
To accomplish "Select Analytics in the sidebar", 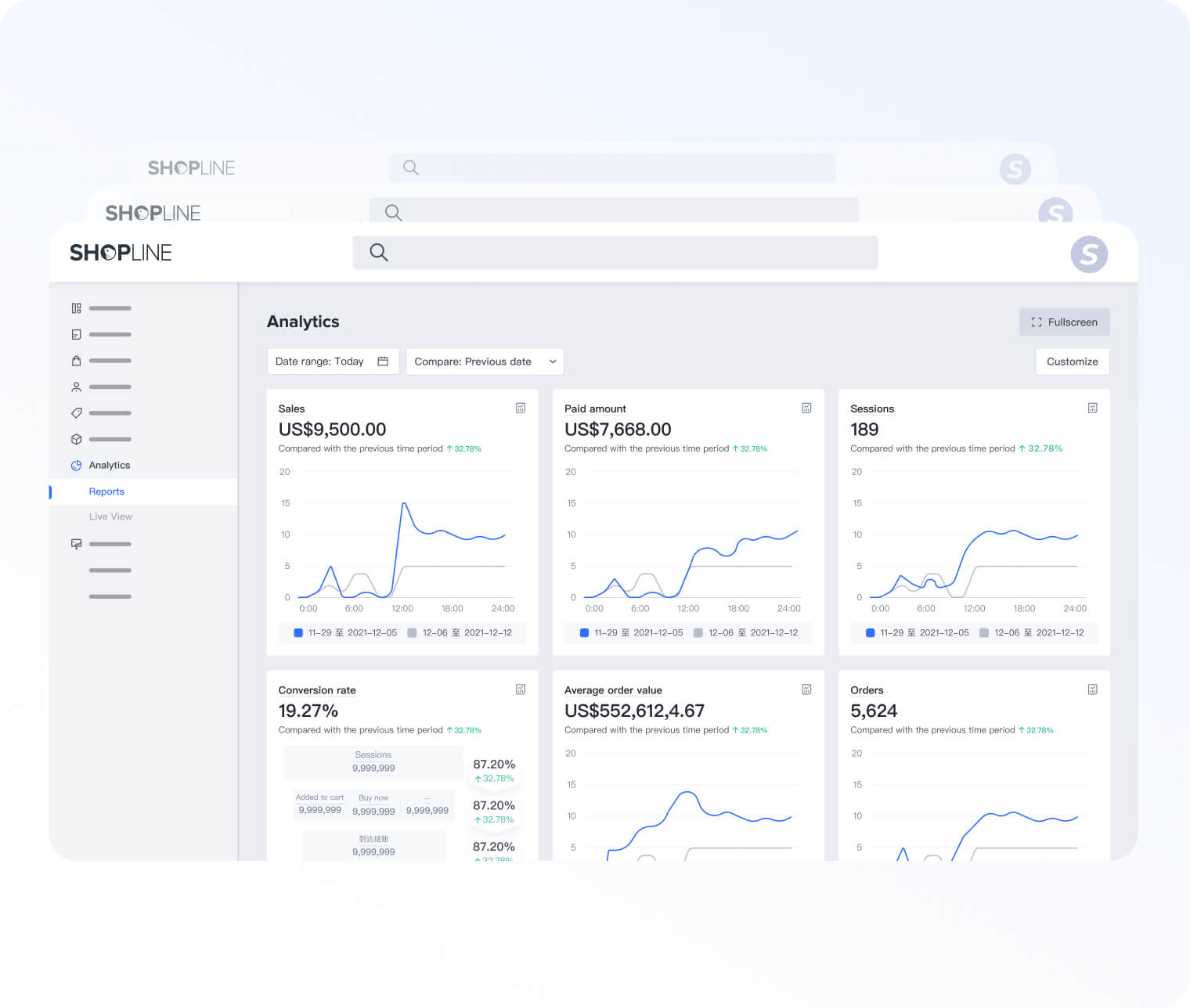I will (x=110, y=466).
